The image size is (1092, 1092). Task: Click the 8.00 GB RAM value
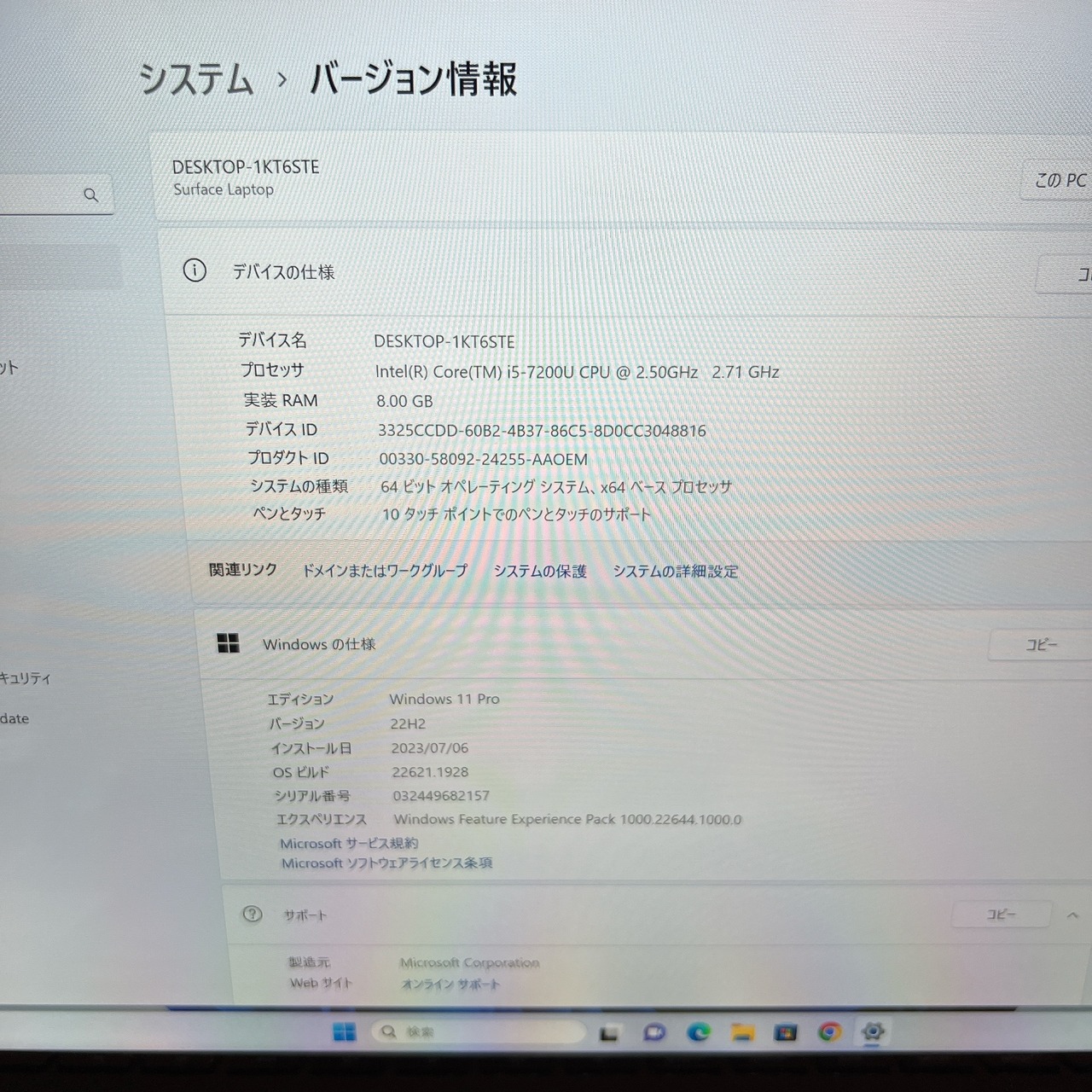coord(404,401)
